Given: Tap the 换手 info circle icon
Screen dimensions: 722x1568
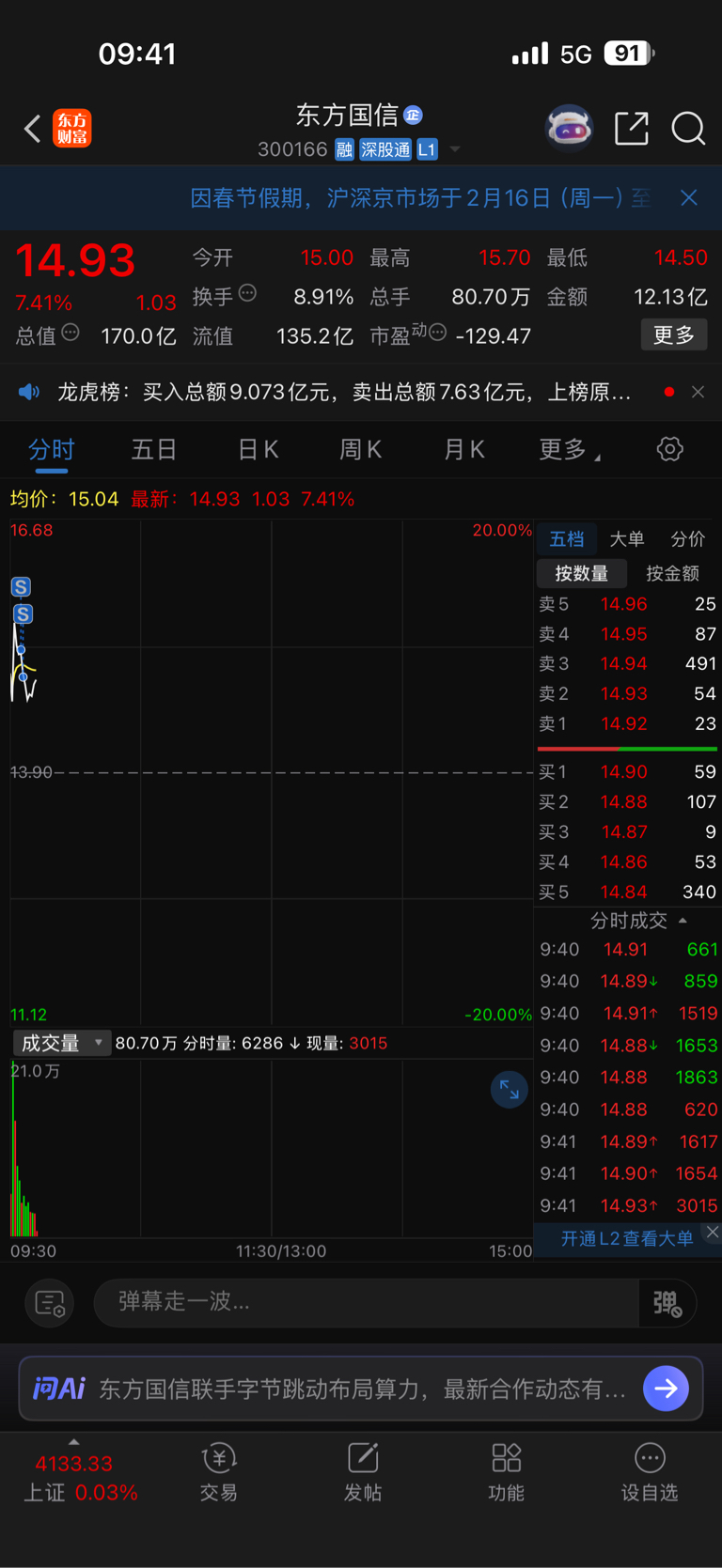Looking at the screenshot, I should (x=247, y=293).
